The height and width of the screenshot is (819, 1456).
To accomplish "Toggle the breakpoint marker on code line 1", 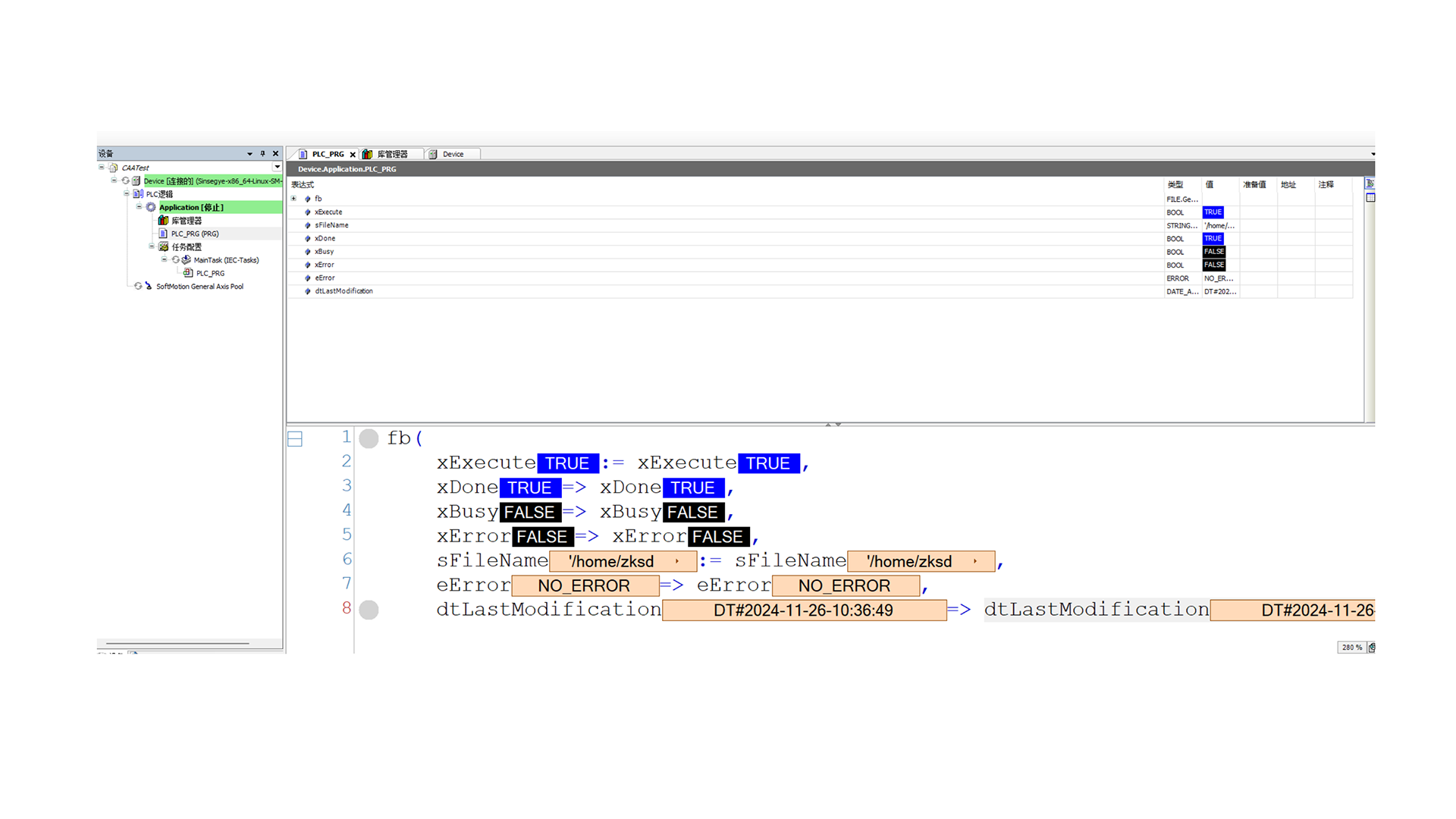I will click(x=369, y=438).
